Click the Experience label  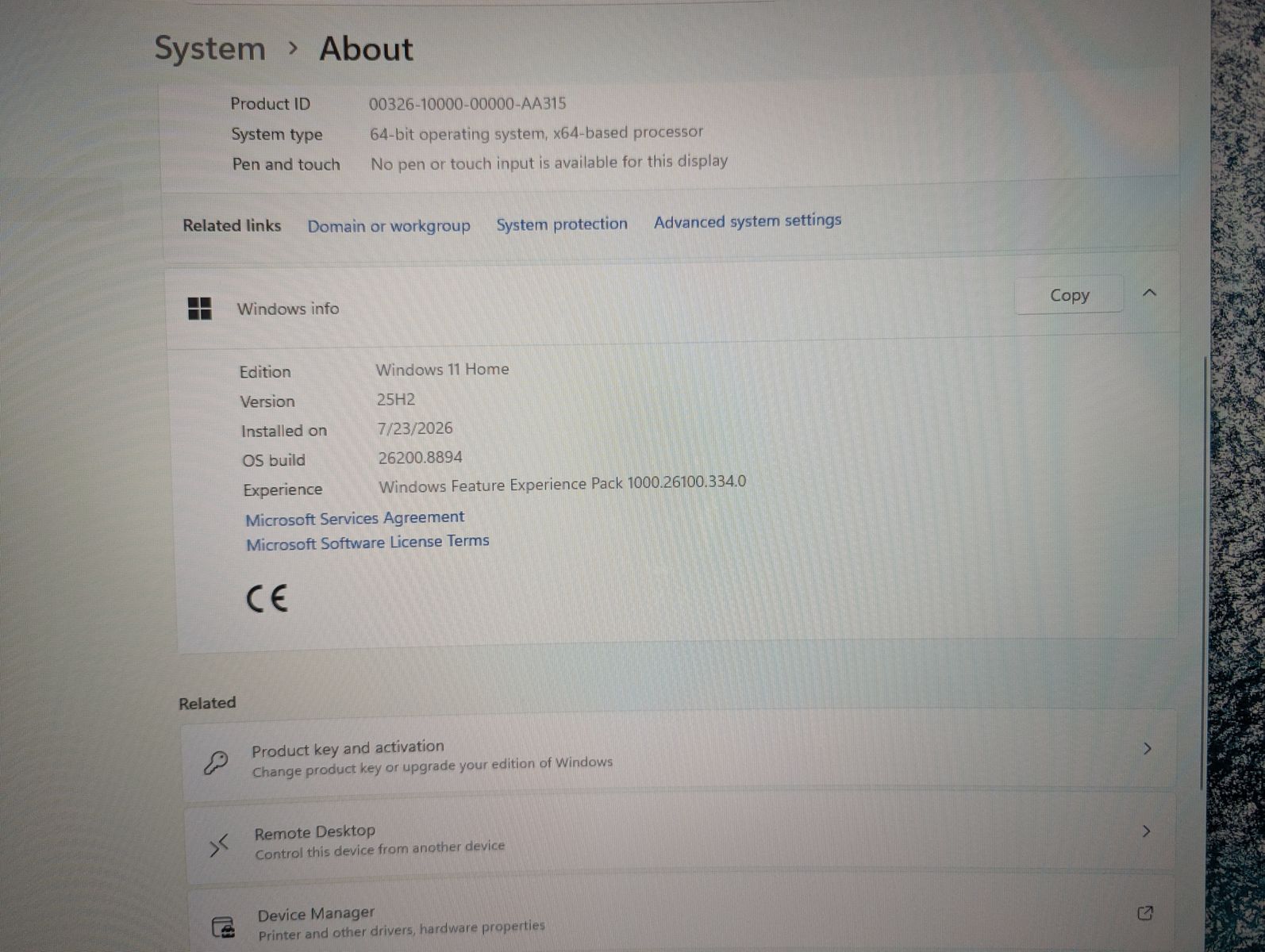click(x=283, y=490)
